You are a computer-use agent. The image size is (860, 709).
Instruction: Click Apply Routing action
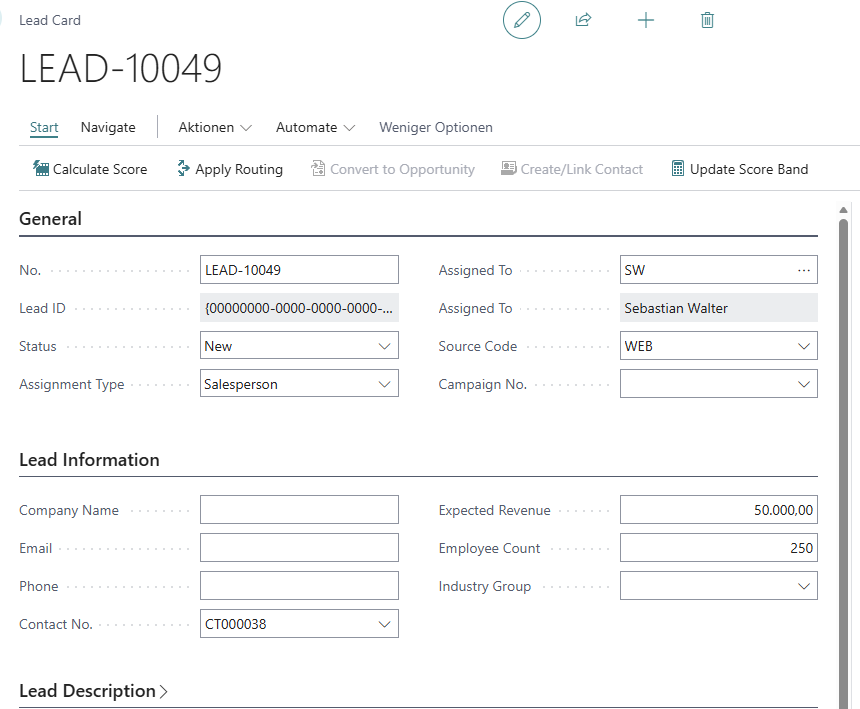(229, 169)
